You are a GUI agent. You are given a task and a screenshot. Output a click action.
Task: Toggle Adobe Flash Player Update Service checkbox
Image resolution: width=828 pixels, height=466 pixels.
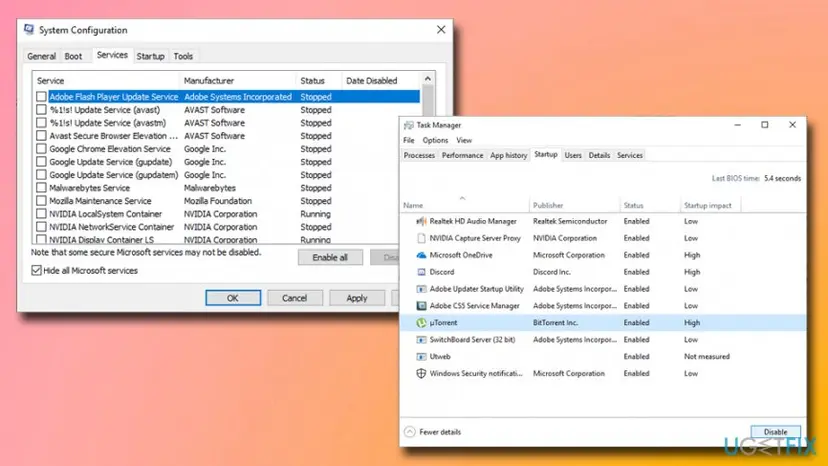coord(41,97)
